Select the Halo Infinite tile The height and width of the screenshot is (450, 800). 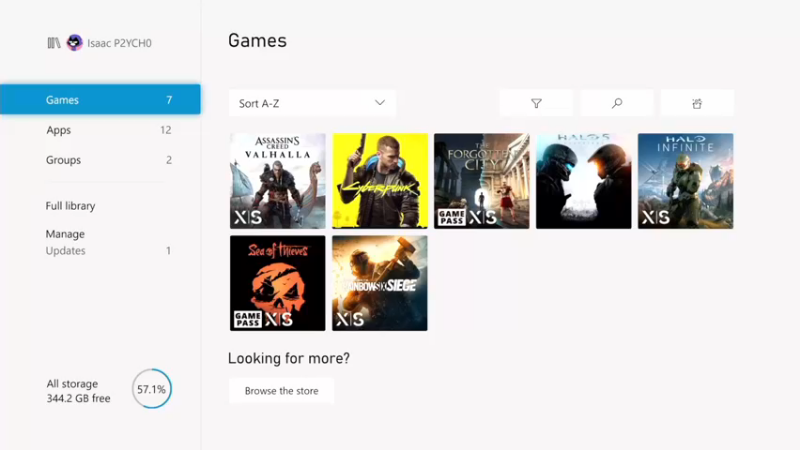686,181
